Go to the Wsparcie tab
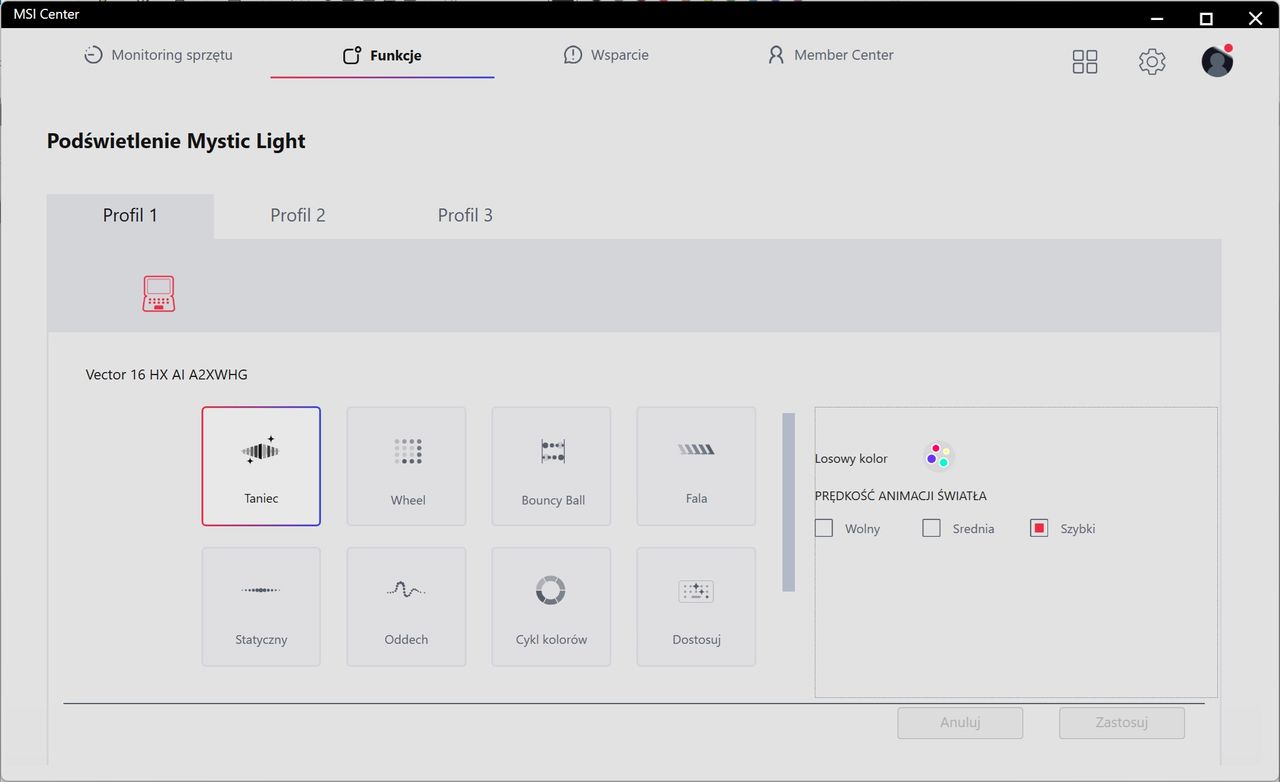The height and width of the screenshot is (782, 1280). pos(606,55)
